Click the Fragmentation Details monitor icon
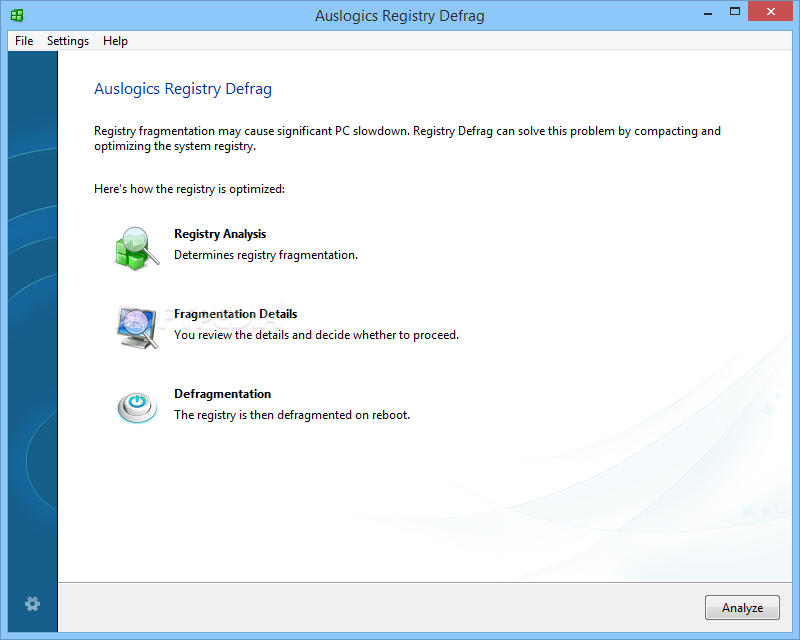Screen dimensions: 800x640 [x=137, y=328]
